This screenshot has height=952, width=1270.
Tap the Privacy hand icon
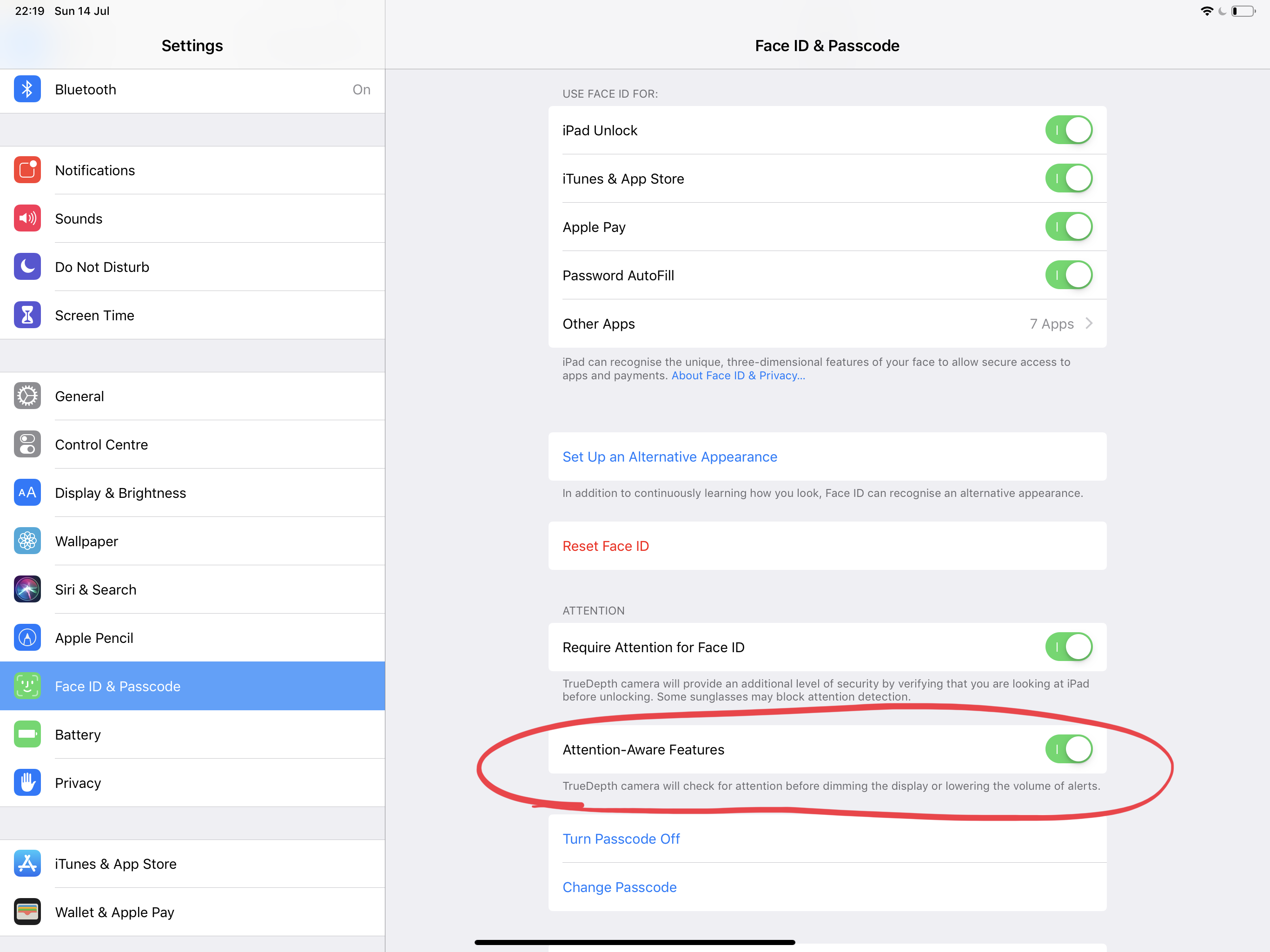pyautogui.click(x=27, y=783)
